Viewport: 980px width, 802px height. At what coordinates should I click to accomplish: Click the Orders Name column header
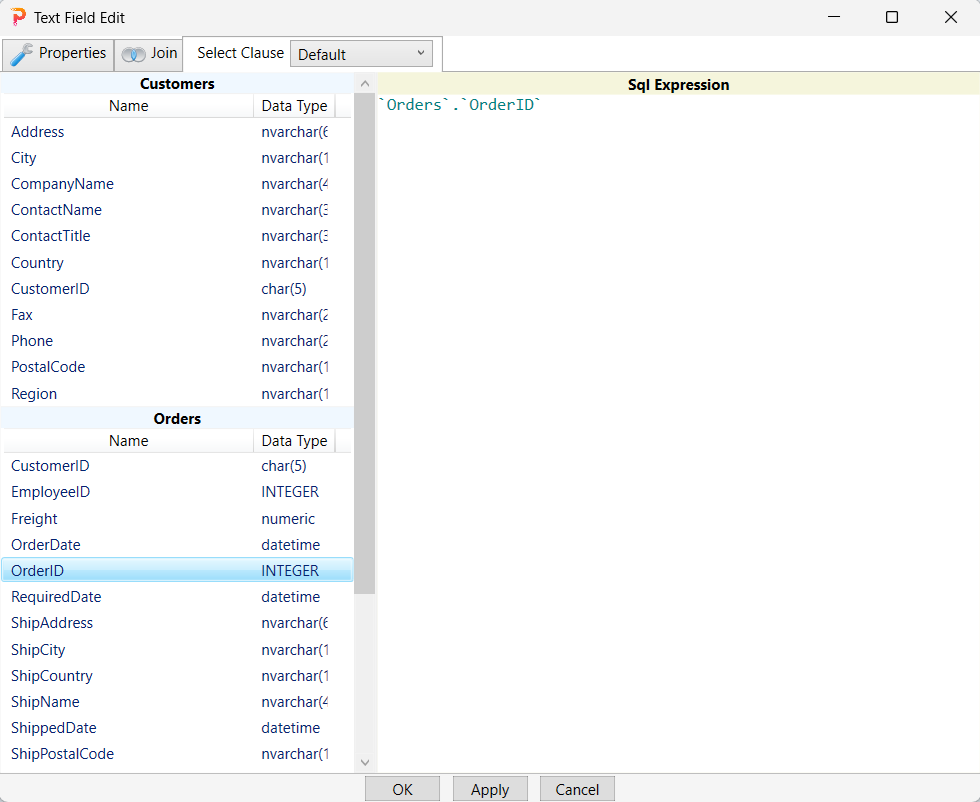[128, 441]
